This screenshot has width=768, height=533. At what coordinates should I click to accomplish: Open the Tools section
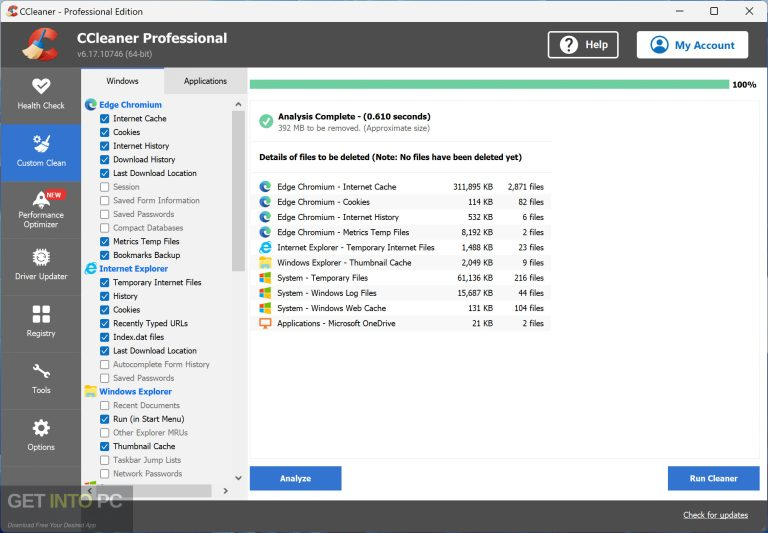click(x=41, y=380)
